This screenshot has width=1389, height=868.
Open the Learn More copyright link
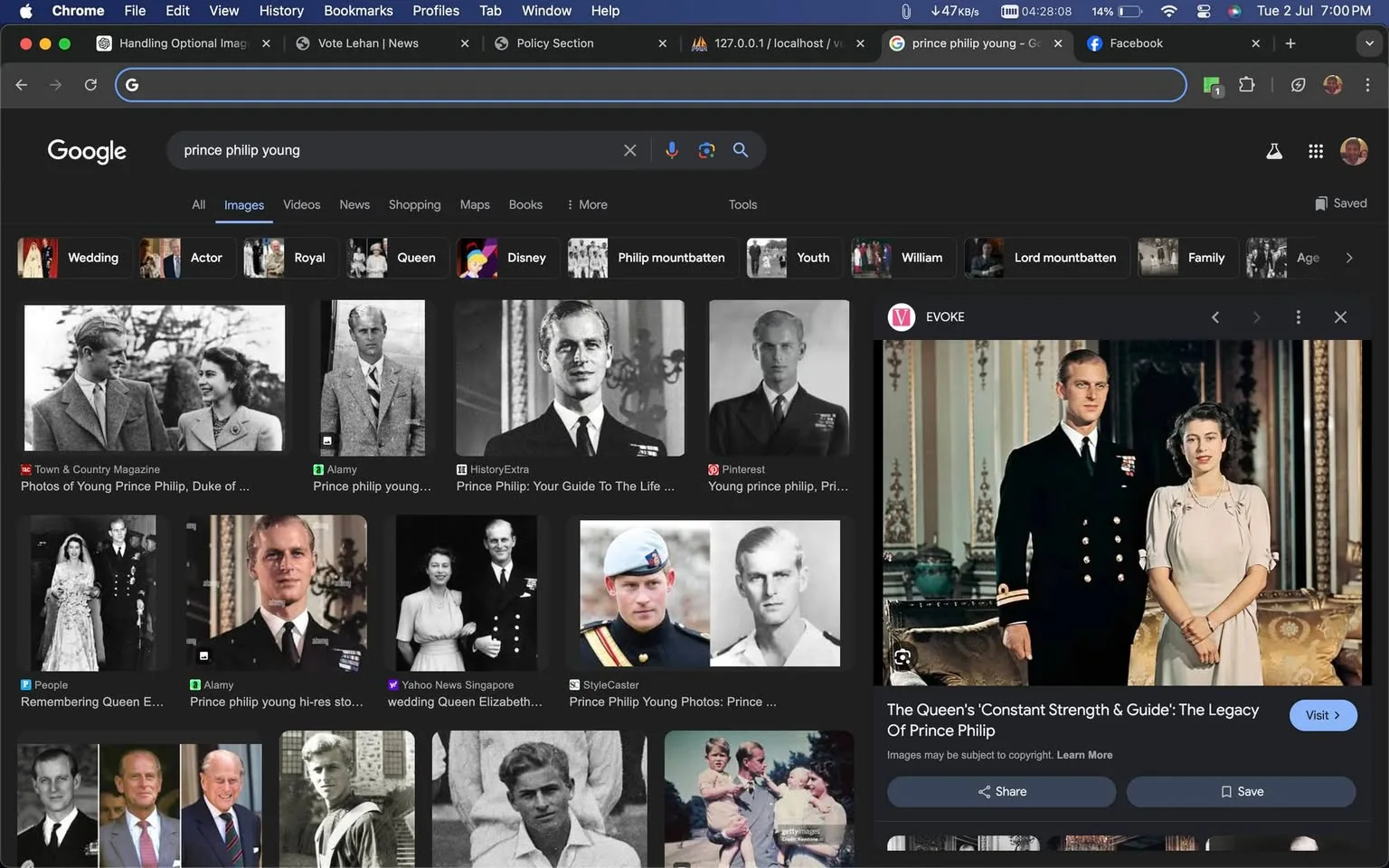[1084, 755]
